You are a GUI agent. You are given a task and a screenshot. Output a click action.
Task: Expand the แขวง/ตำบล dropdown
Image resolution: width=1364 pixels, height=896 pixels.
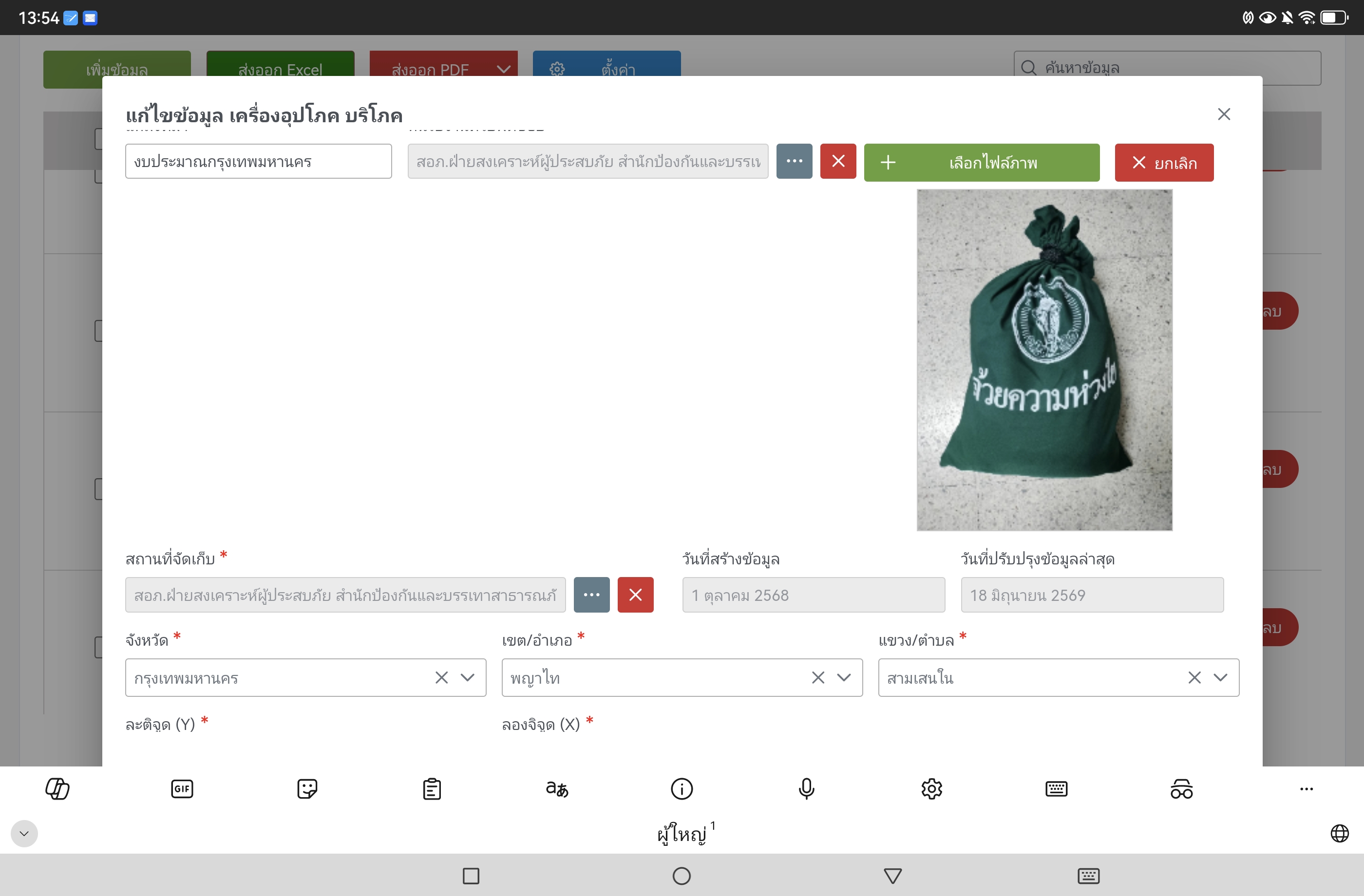[1221, 678]
